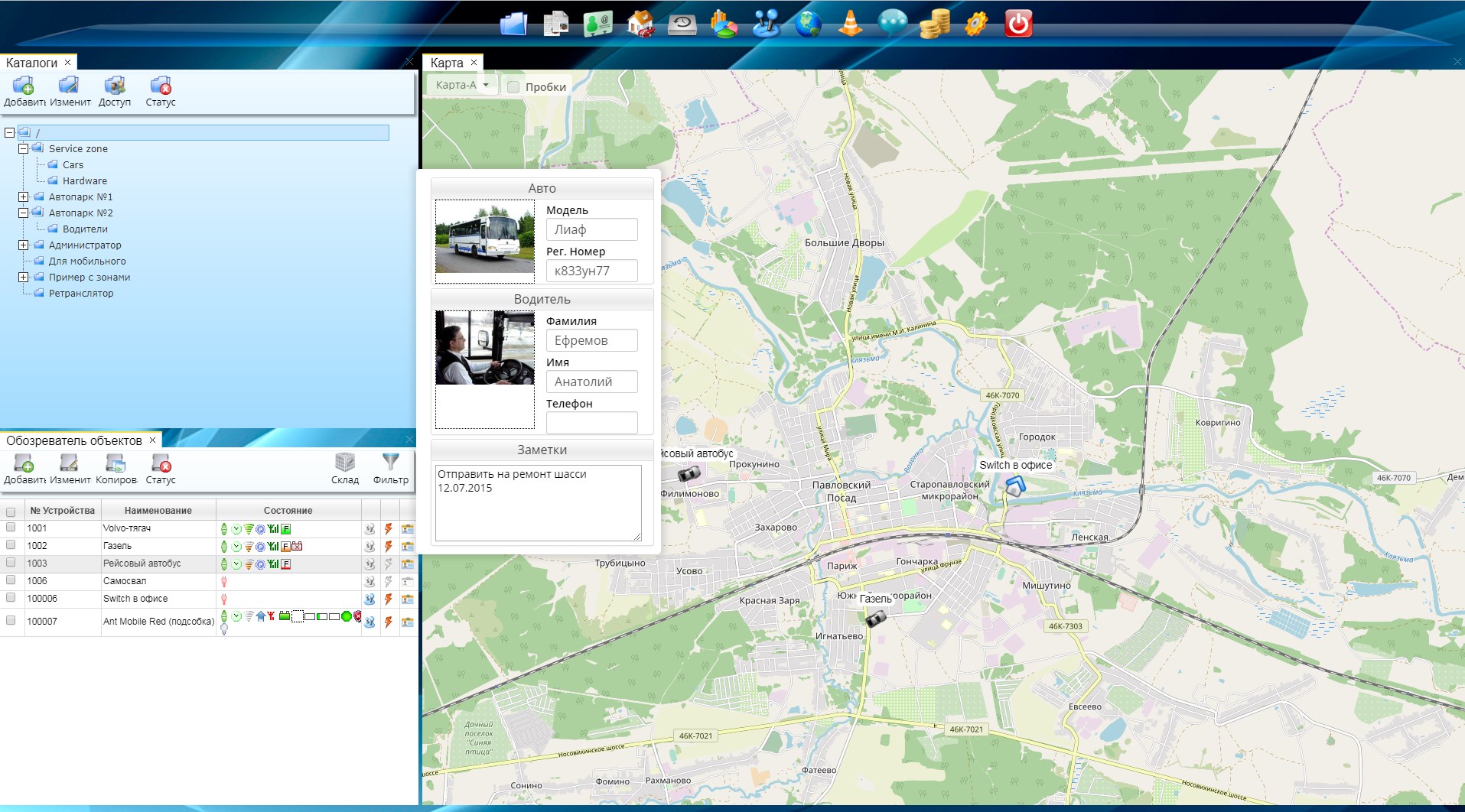Sort by the Наименование column header
1465x812 pixels.
click(x=158, y=511)
